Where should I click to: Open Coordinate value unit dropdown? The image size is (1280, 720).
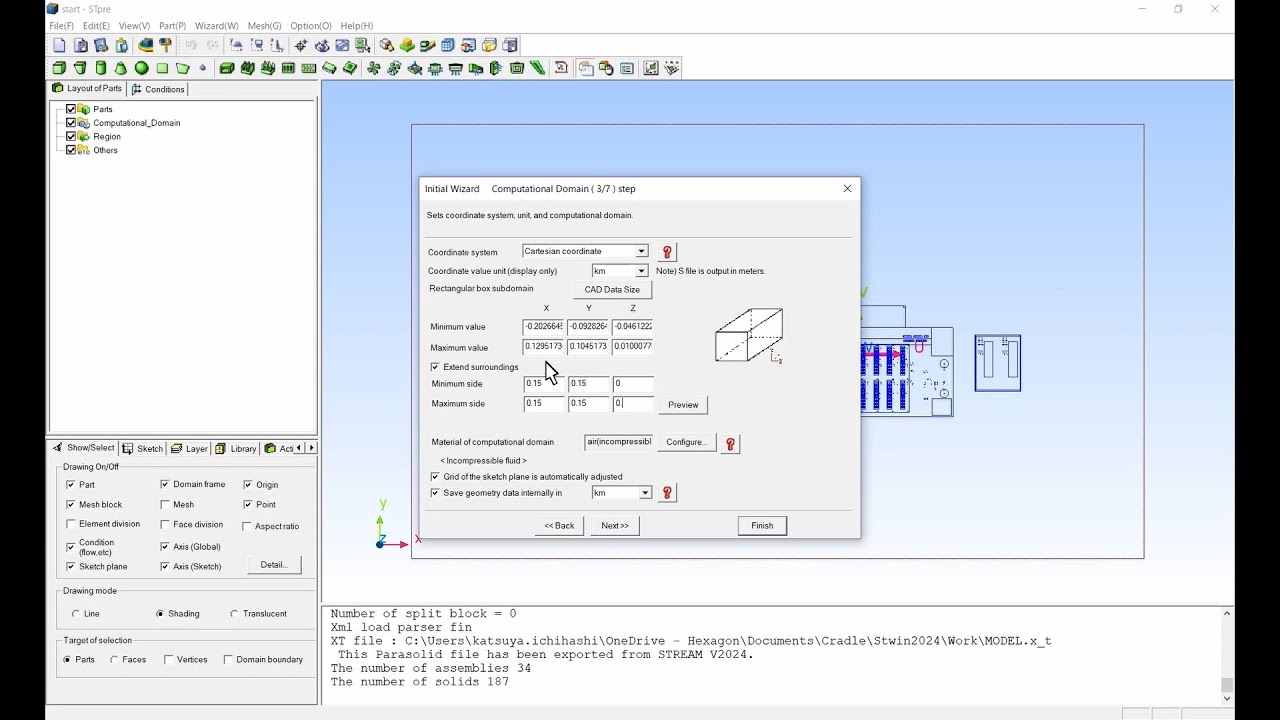point(641,271)
